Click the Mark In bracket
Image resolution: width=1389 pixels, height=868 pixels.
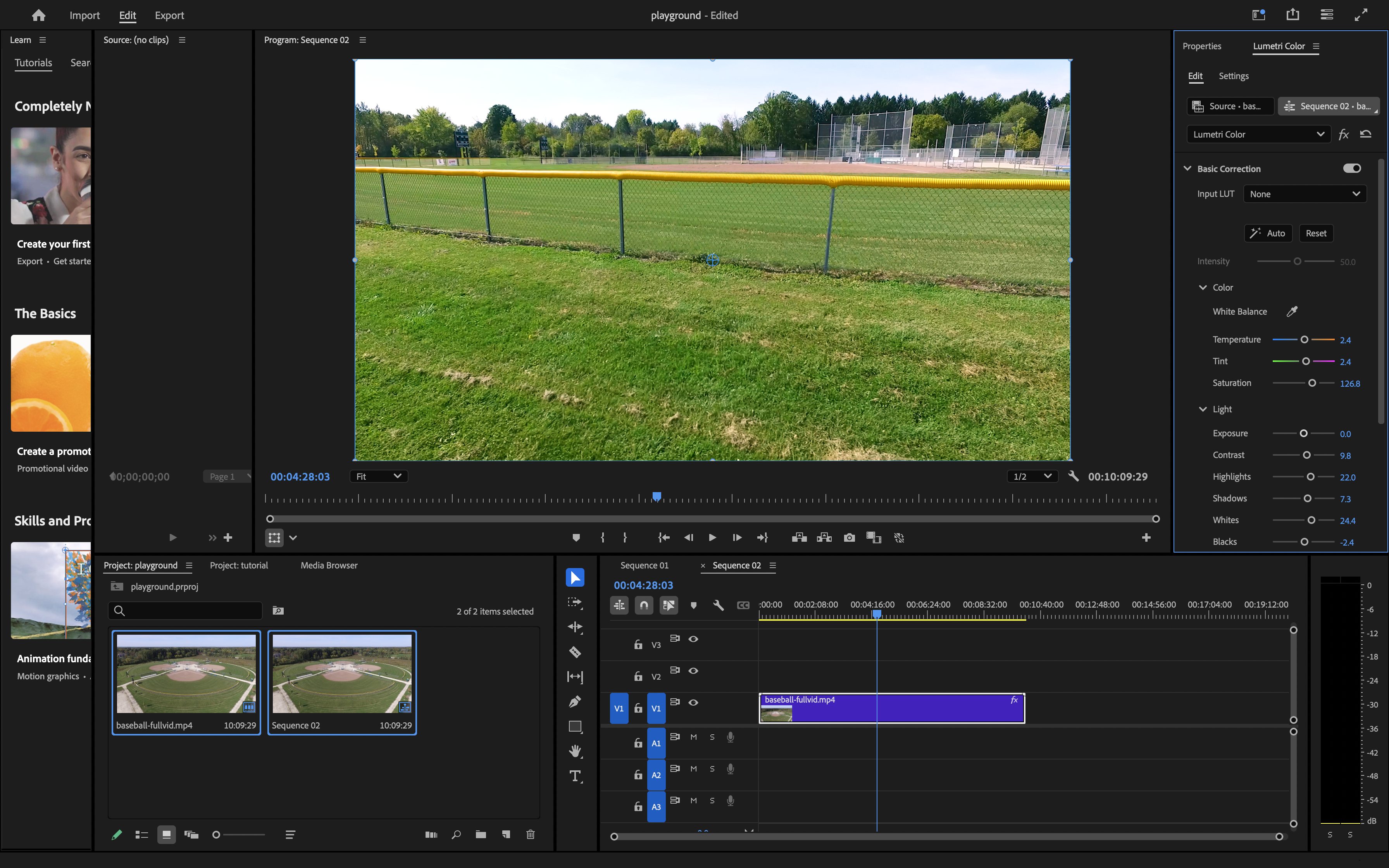602,538
